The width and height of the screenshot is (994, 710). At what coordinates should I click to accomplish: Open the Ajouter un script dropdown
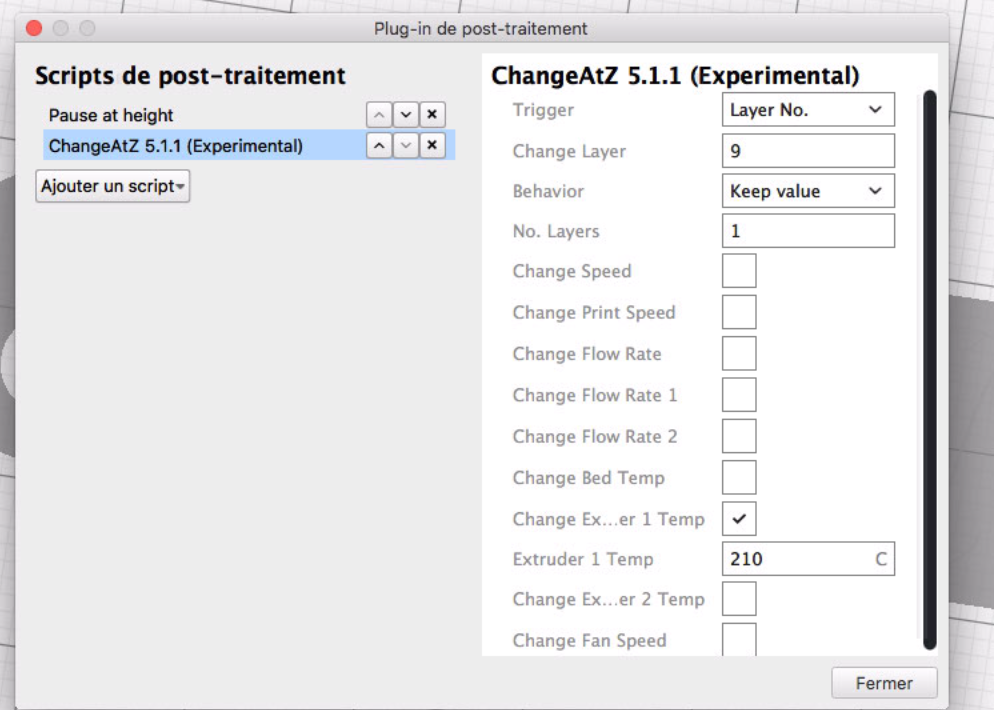coord(113,186)
